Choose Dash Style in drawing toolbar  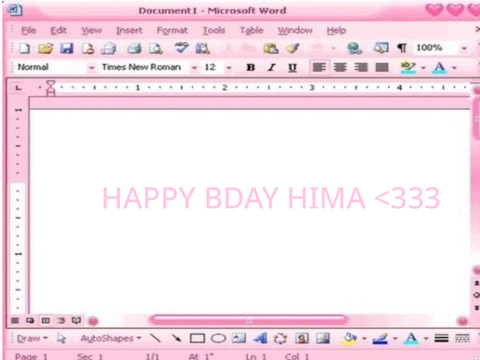(462, 338)
